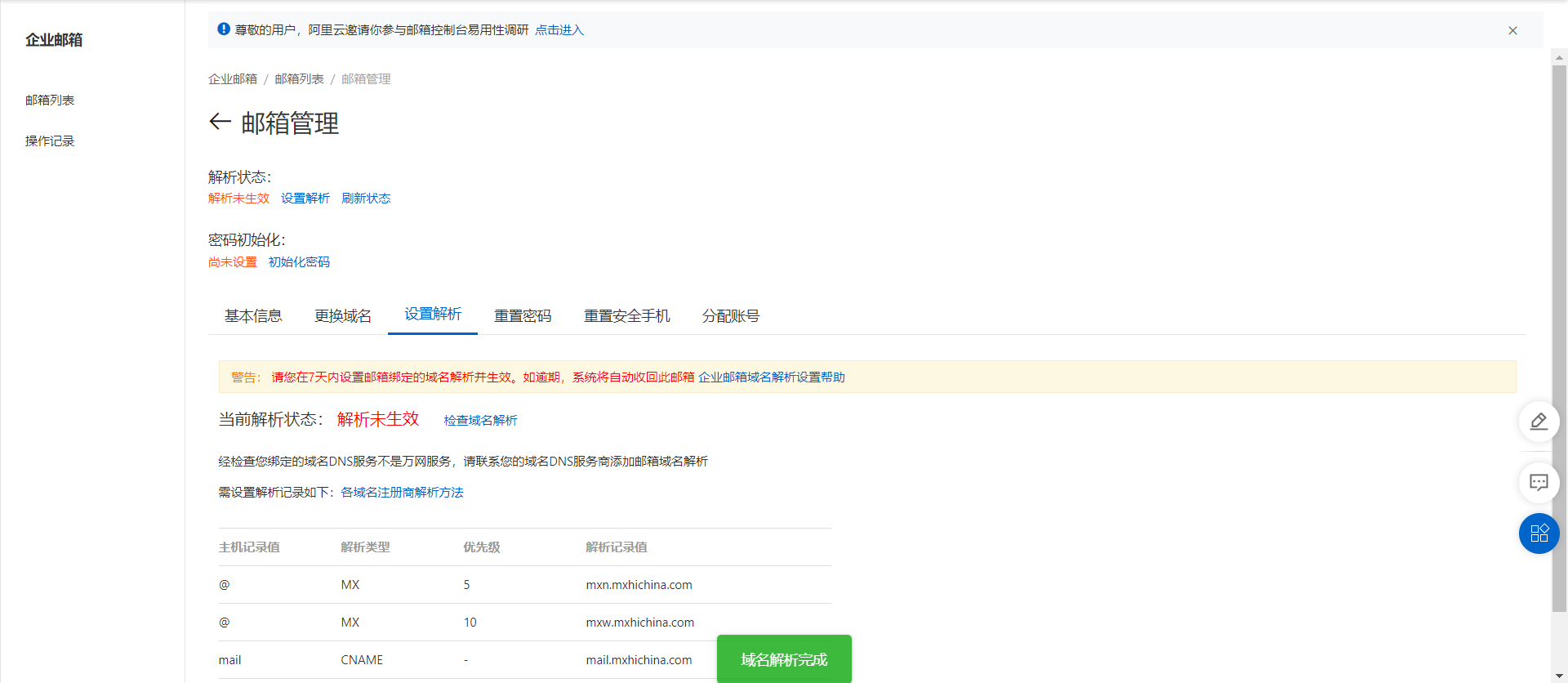Image resolution: width=1568 pixels, height=683 pixels.
Task: Open 点击进入 survey link
Action: (x=559, y=30)
